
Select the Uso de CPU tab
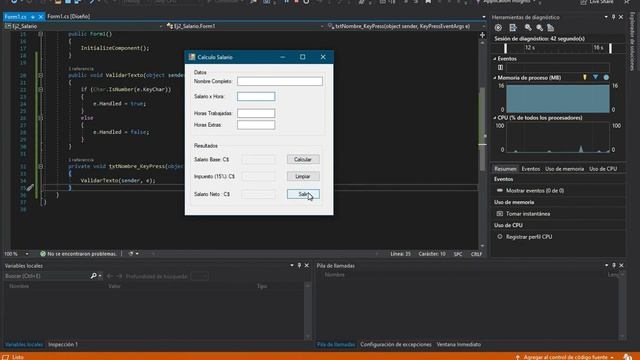[x=603, y=169]
